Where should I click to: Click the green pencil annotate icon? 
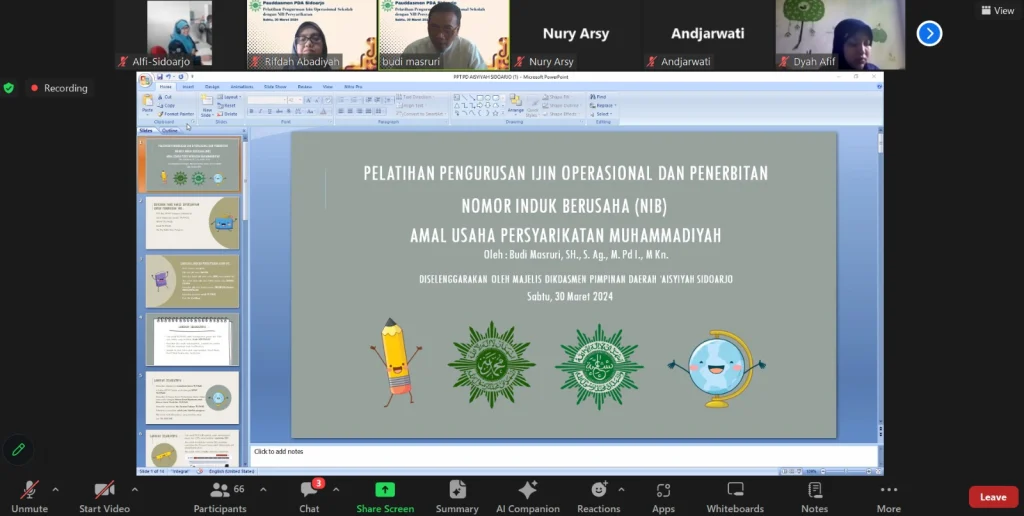coord(18,449)
